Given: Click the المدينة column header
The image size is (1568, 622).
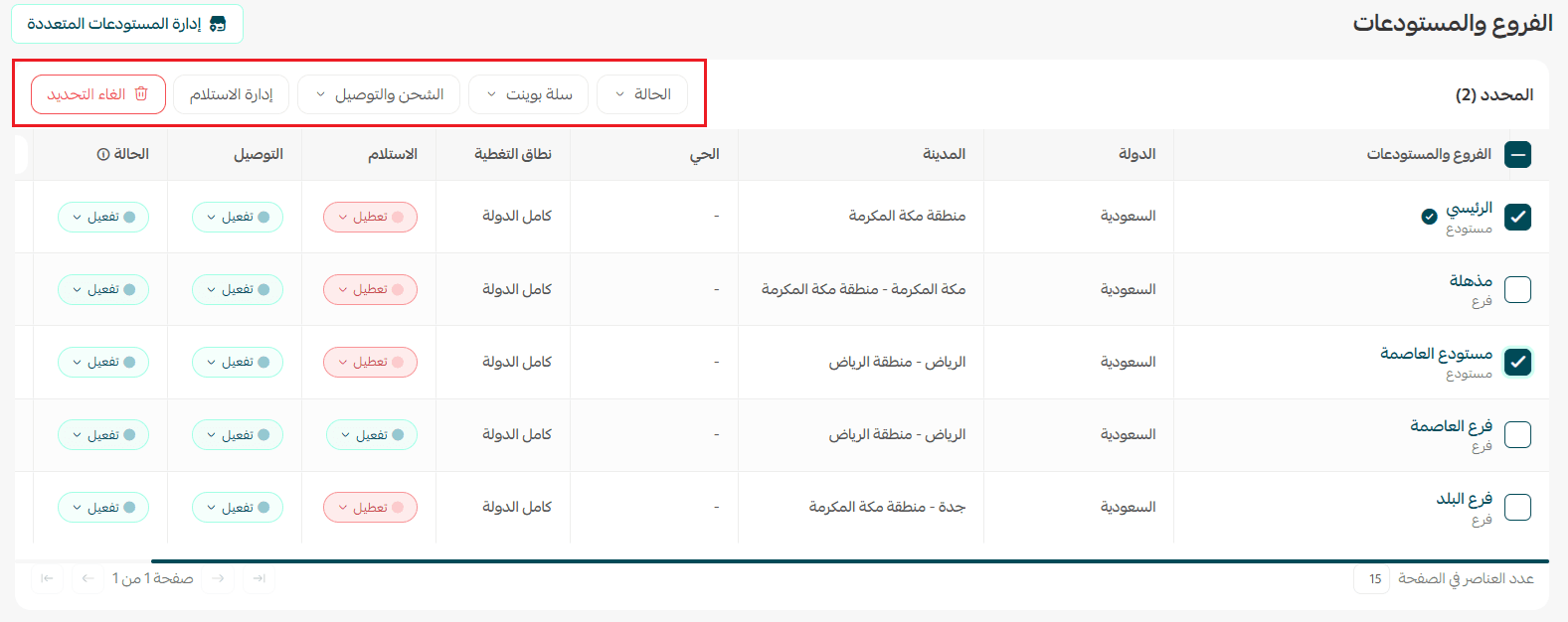Looking at the screenshot, I should click(944, 154).
